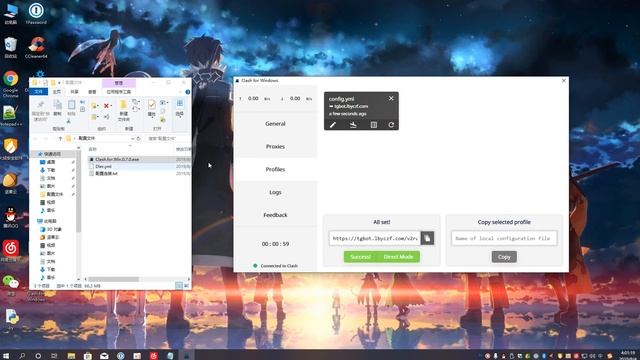Click the download update icon on config.yml card
This screenshot has width=640, height=360.
click(353, 125)
